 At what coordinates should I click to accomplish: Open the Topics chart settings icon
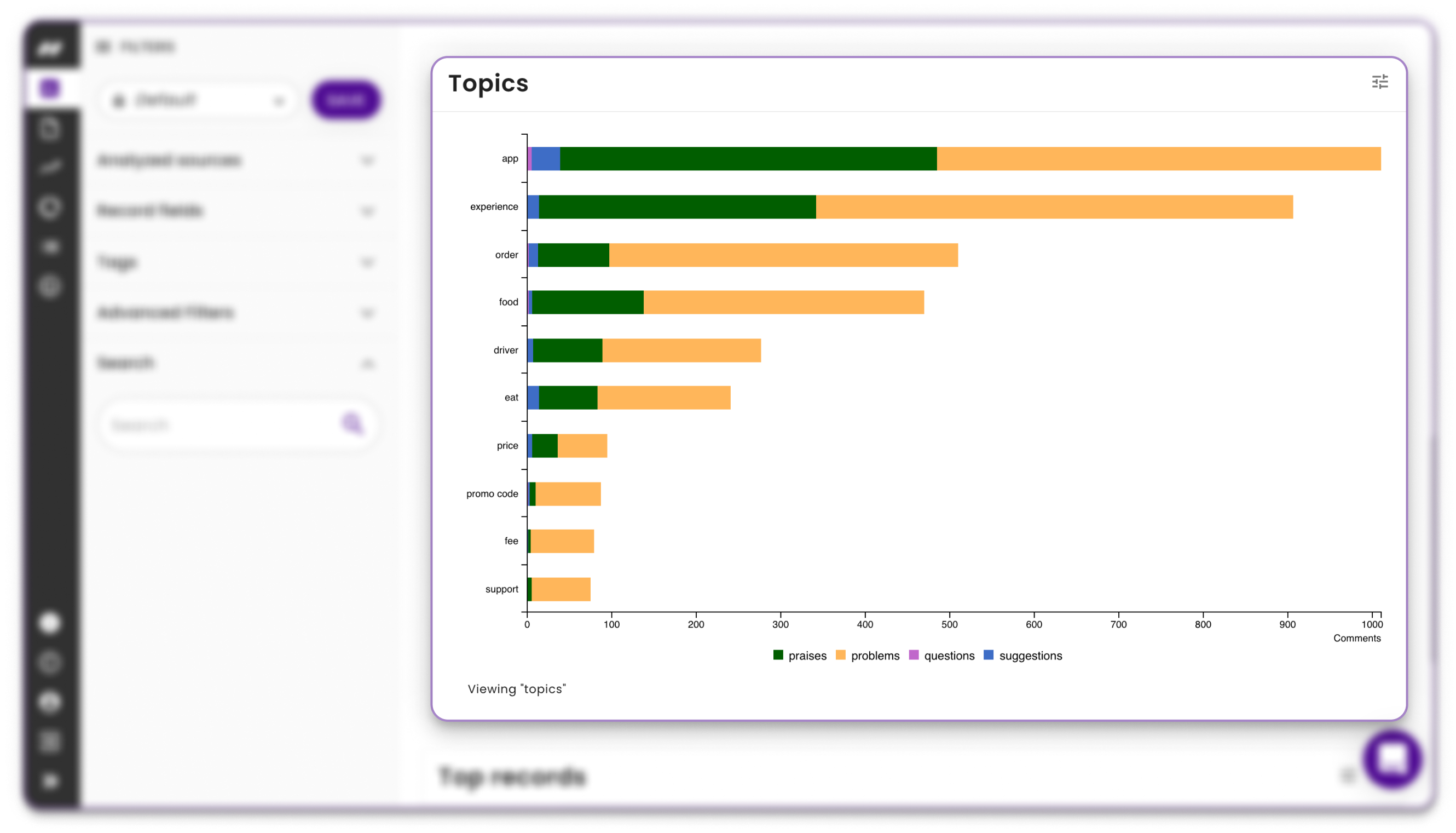click(1379, 82)
